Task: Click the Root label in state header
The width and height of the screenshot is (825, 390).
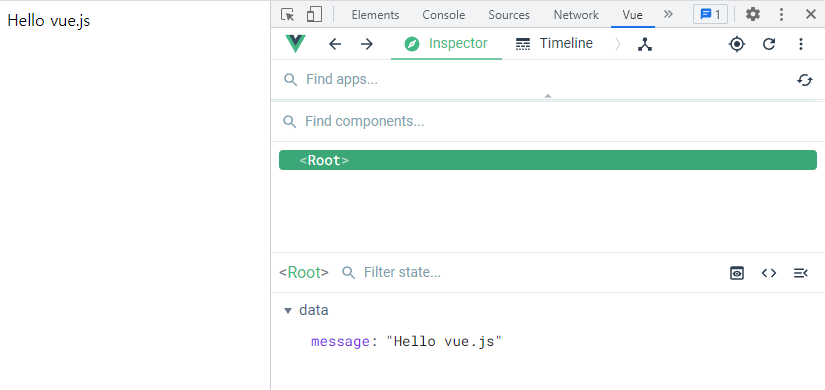Action: click(304, 272)
